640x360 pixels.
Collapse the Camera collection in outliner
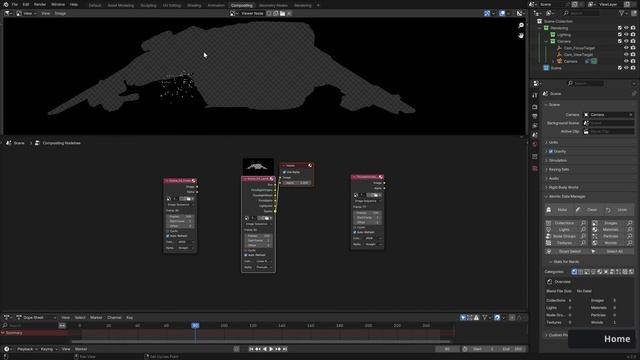coord(546,41)
